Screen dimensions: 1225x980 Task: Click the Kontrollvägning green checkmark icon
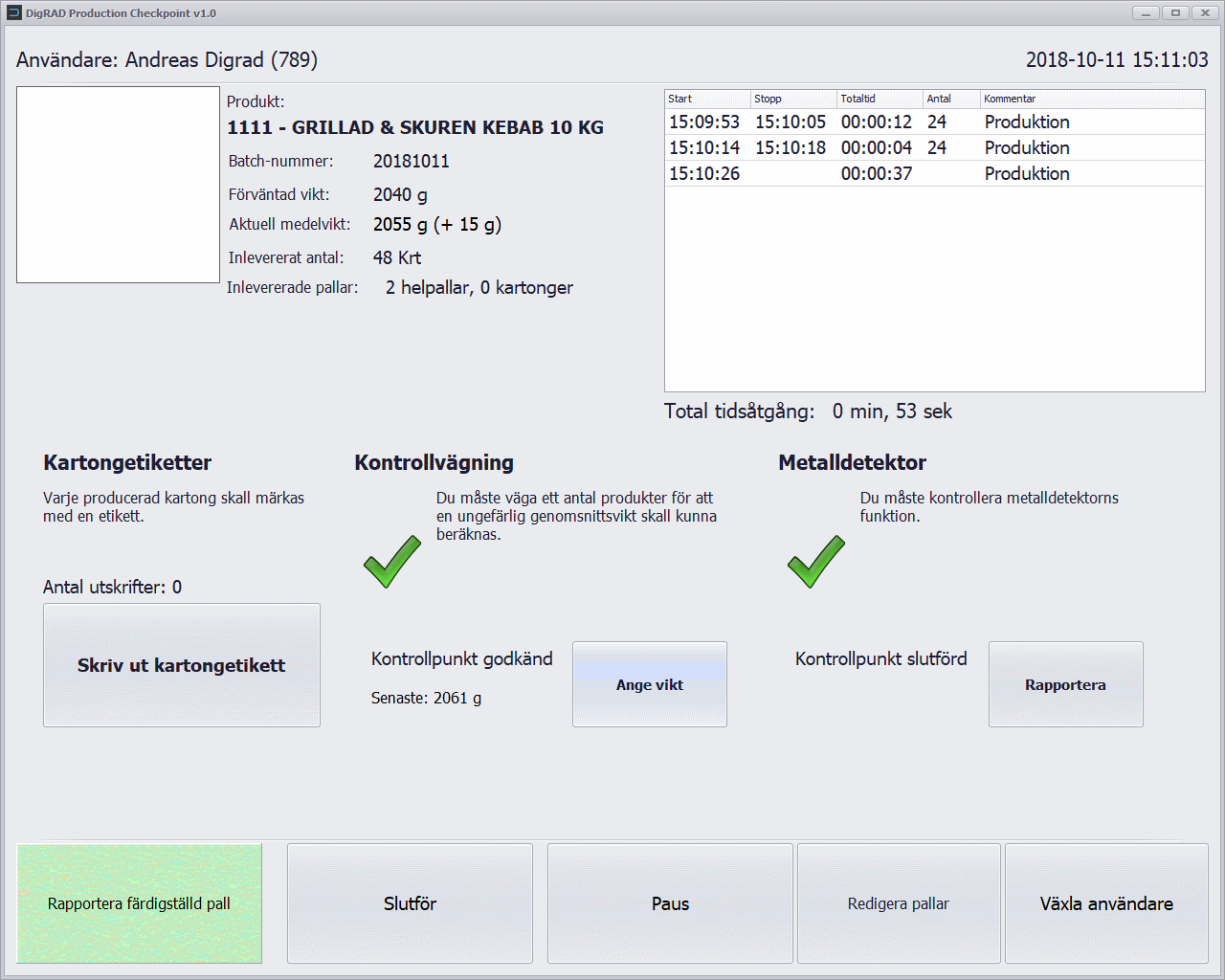pyautogui.click(x=392, y=562)
